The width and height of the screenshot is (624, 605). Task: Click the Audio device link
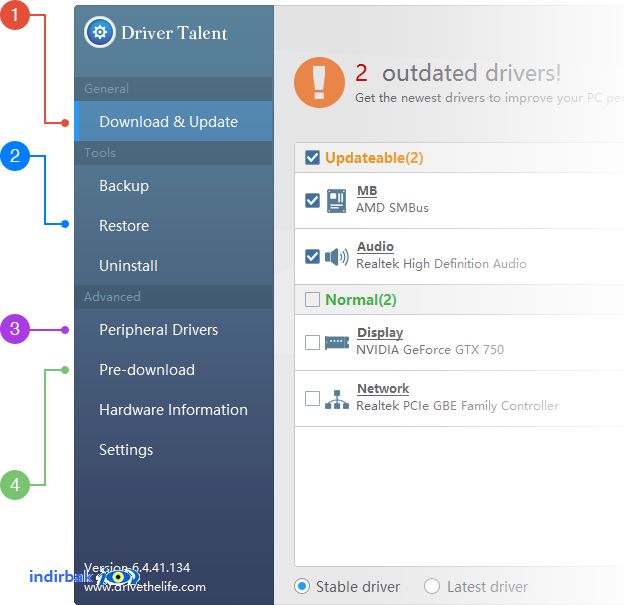(x=375, y=247)
